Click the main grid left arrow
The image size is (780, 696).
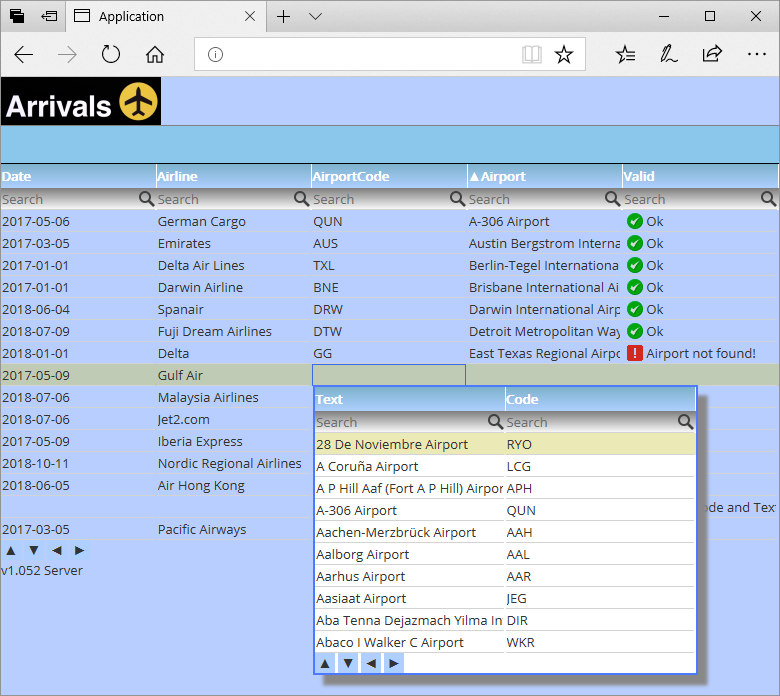point(57,550)
